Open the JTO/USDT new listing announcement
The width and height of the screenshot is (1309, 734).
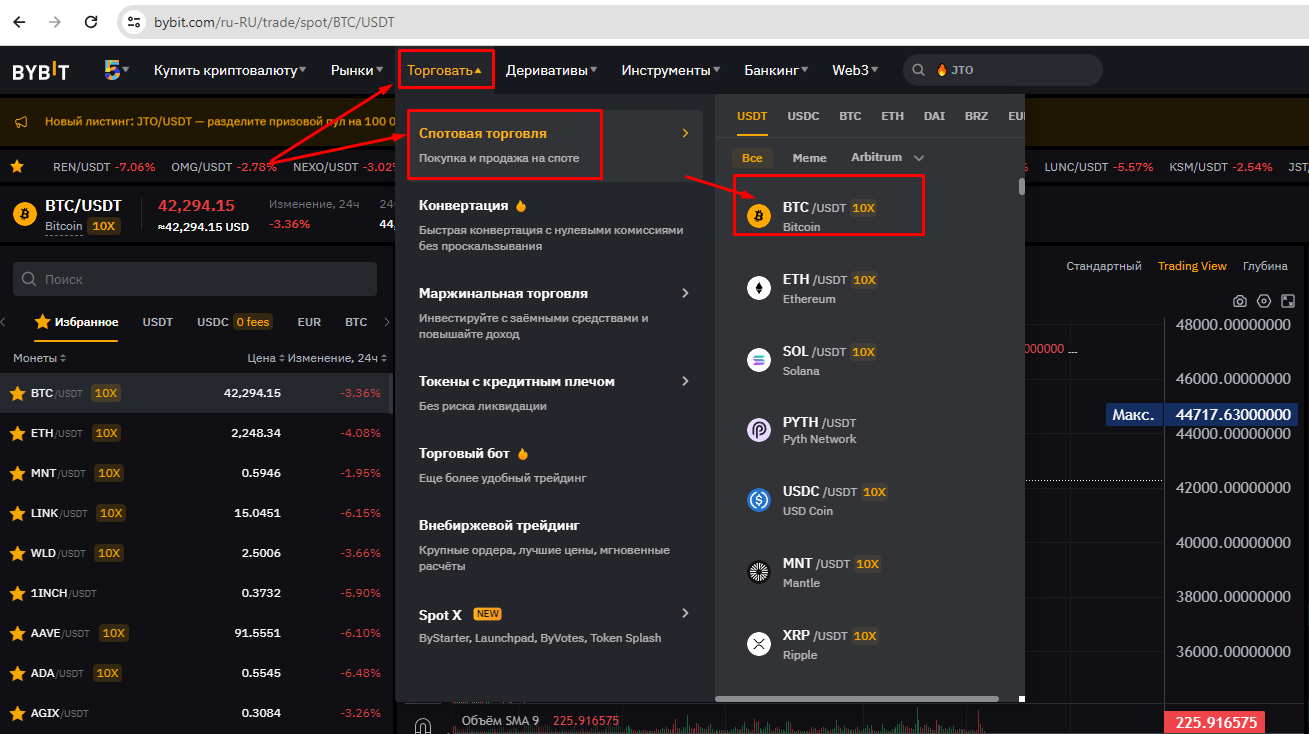coord(220,122)
